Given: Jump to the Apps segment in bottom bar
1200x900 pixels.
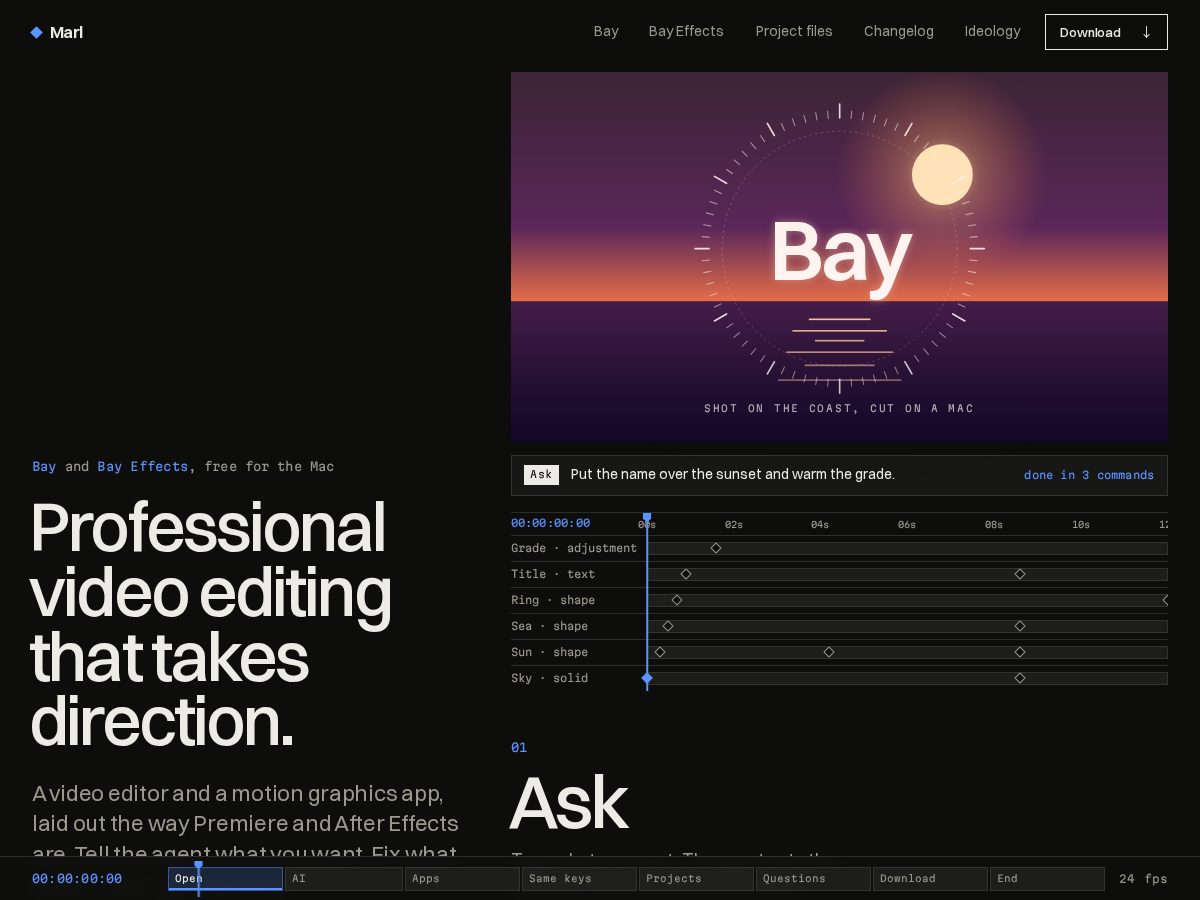Looking at the screenshot, I should [461, 879].
